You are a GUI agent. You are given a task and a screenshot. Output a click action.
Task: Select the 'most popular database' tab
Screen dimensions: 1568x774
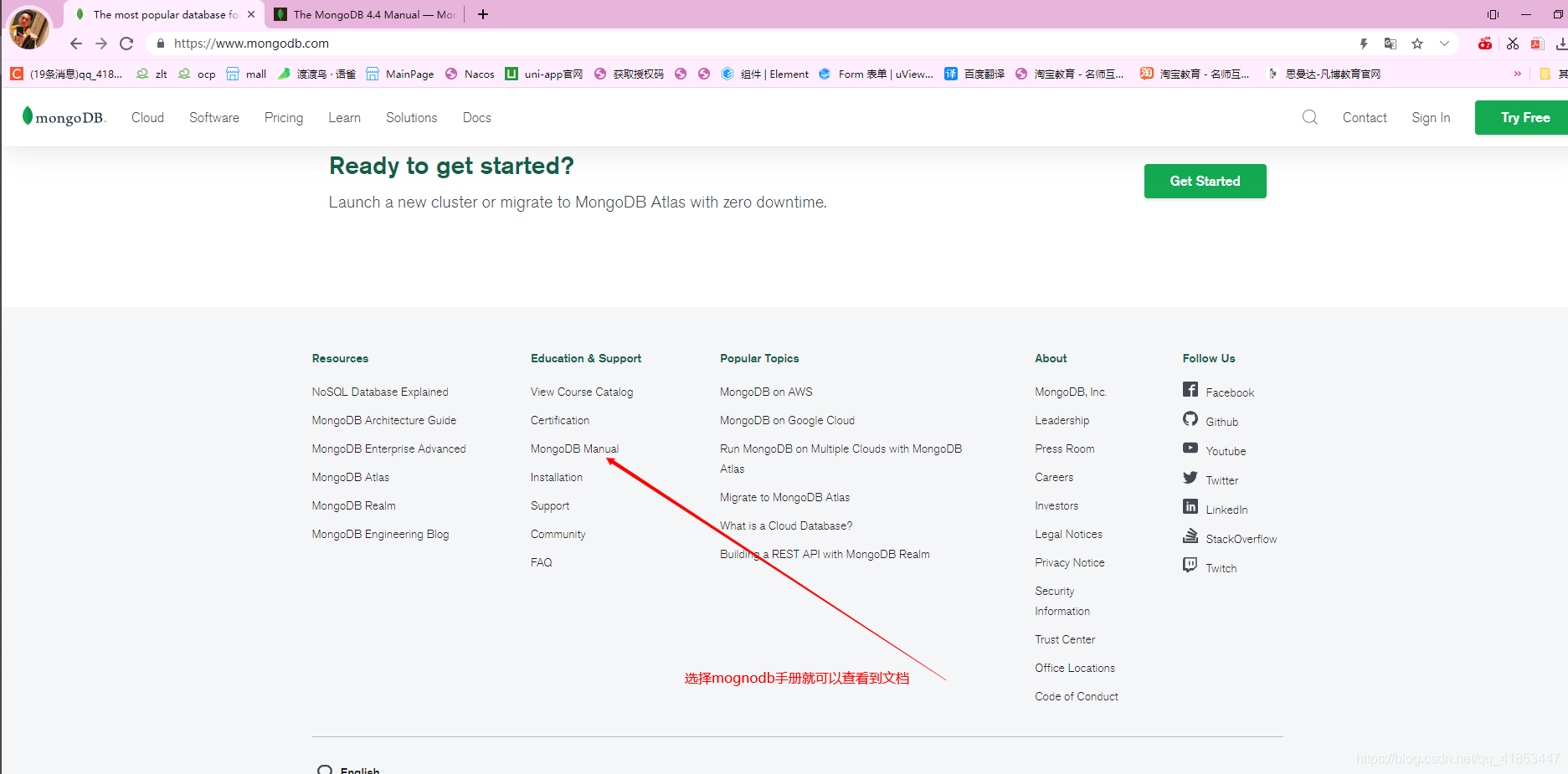[x=164, y=14]
